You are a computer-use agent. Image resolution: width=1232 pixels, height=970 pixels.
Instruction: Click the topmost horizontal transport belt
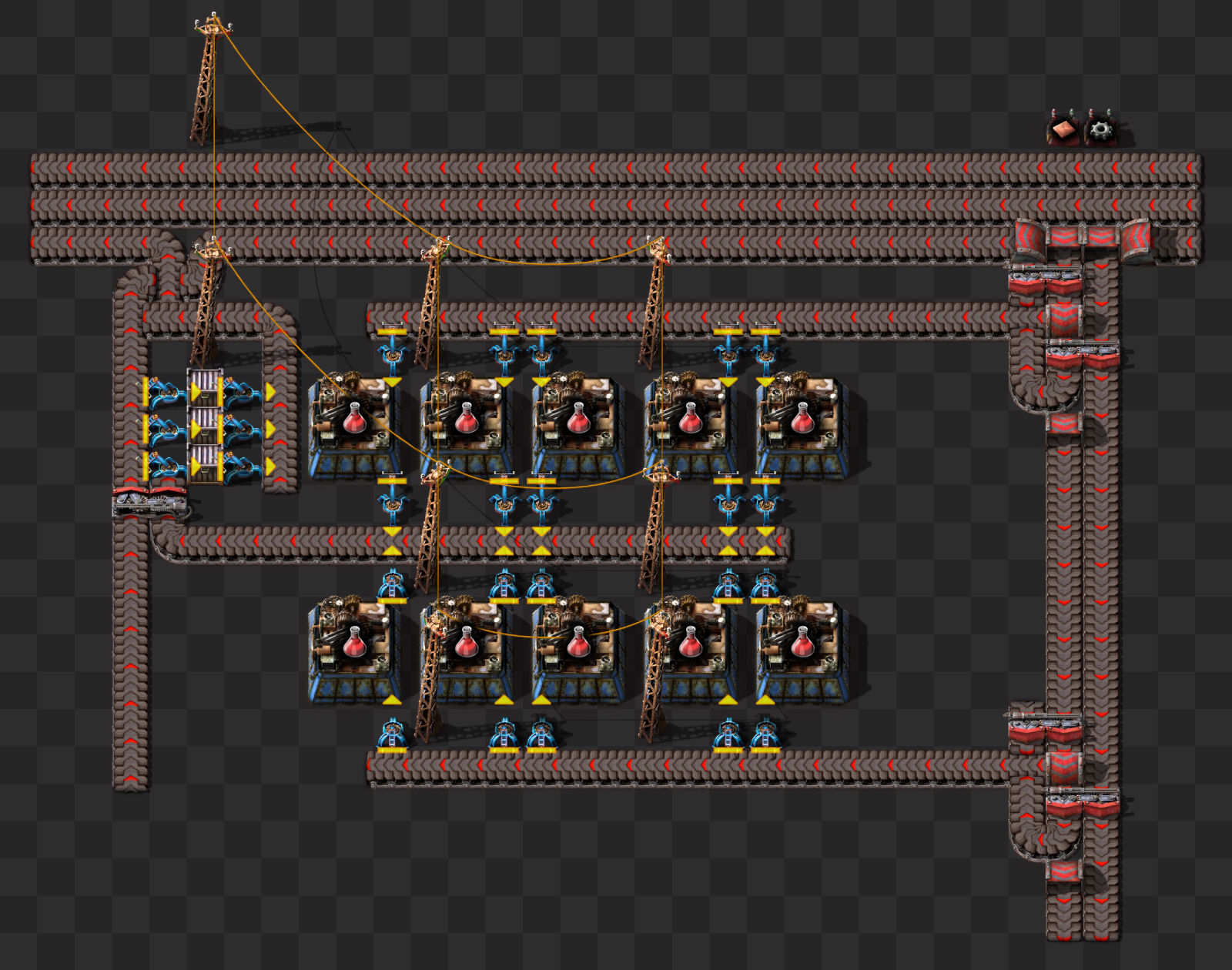tap(616, 168)
